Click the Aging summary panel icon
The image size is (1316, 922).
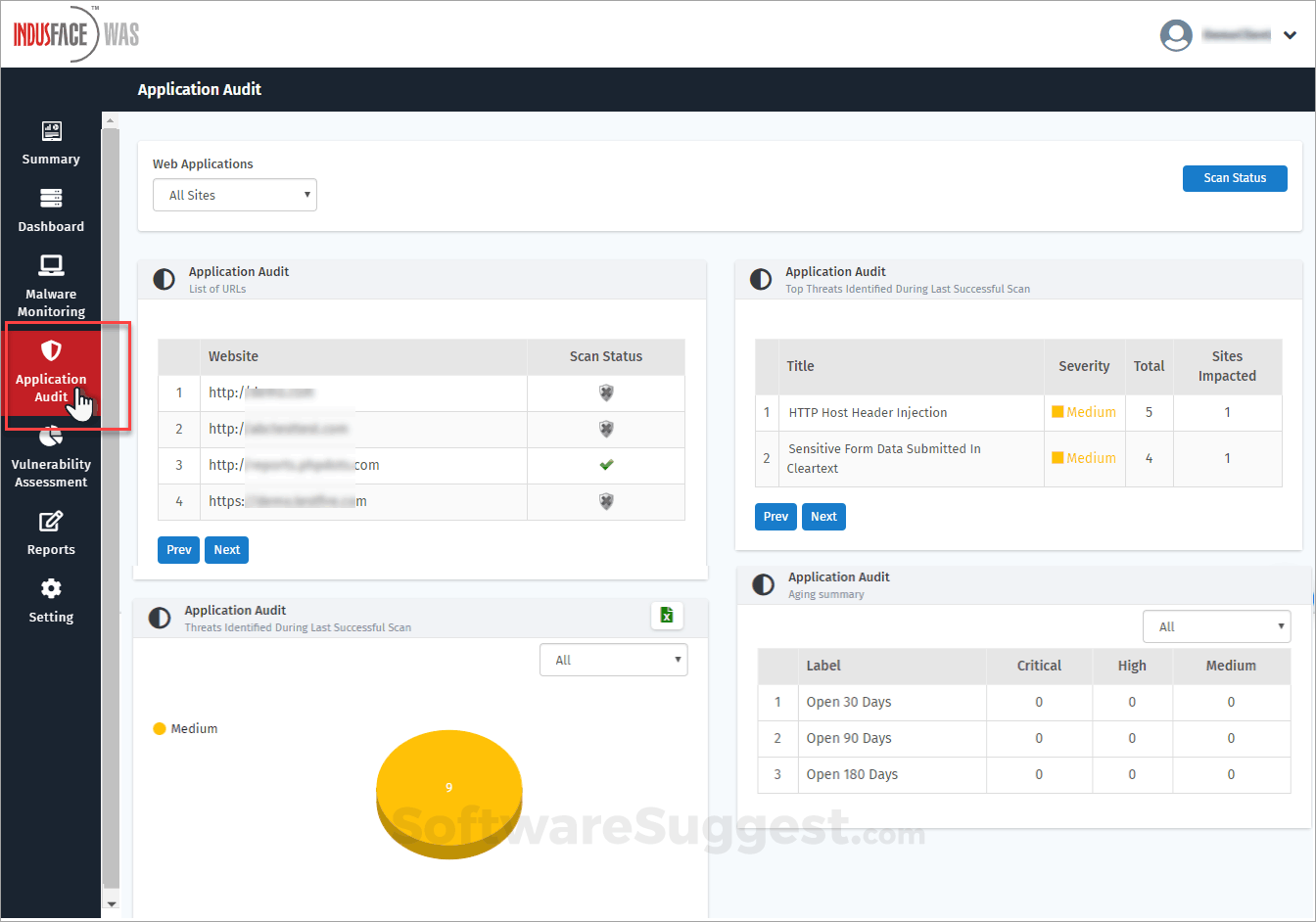click(763, 584)
